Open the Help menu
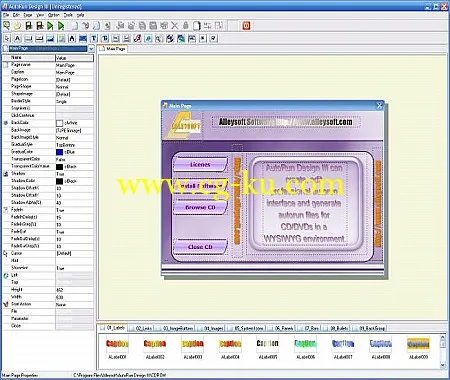The height and width of the screenshot is (380, 450). tap(80, 15)
